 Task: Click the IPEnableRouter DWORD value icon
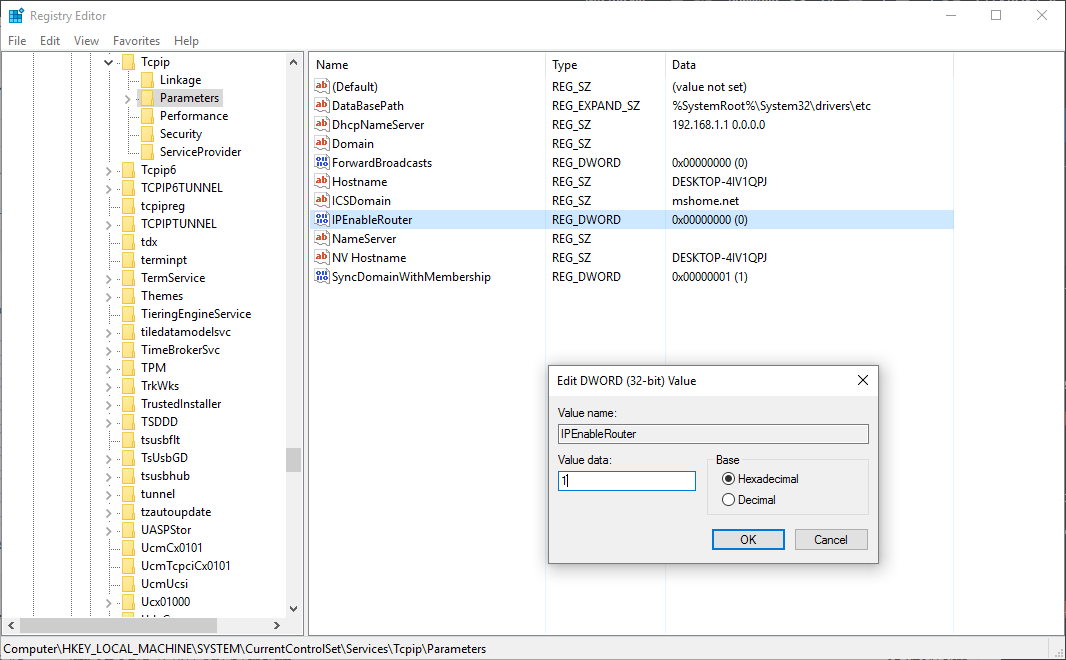pos(322,220)
